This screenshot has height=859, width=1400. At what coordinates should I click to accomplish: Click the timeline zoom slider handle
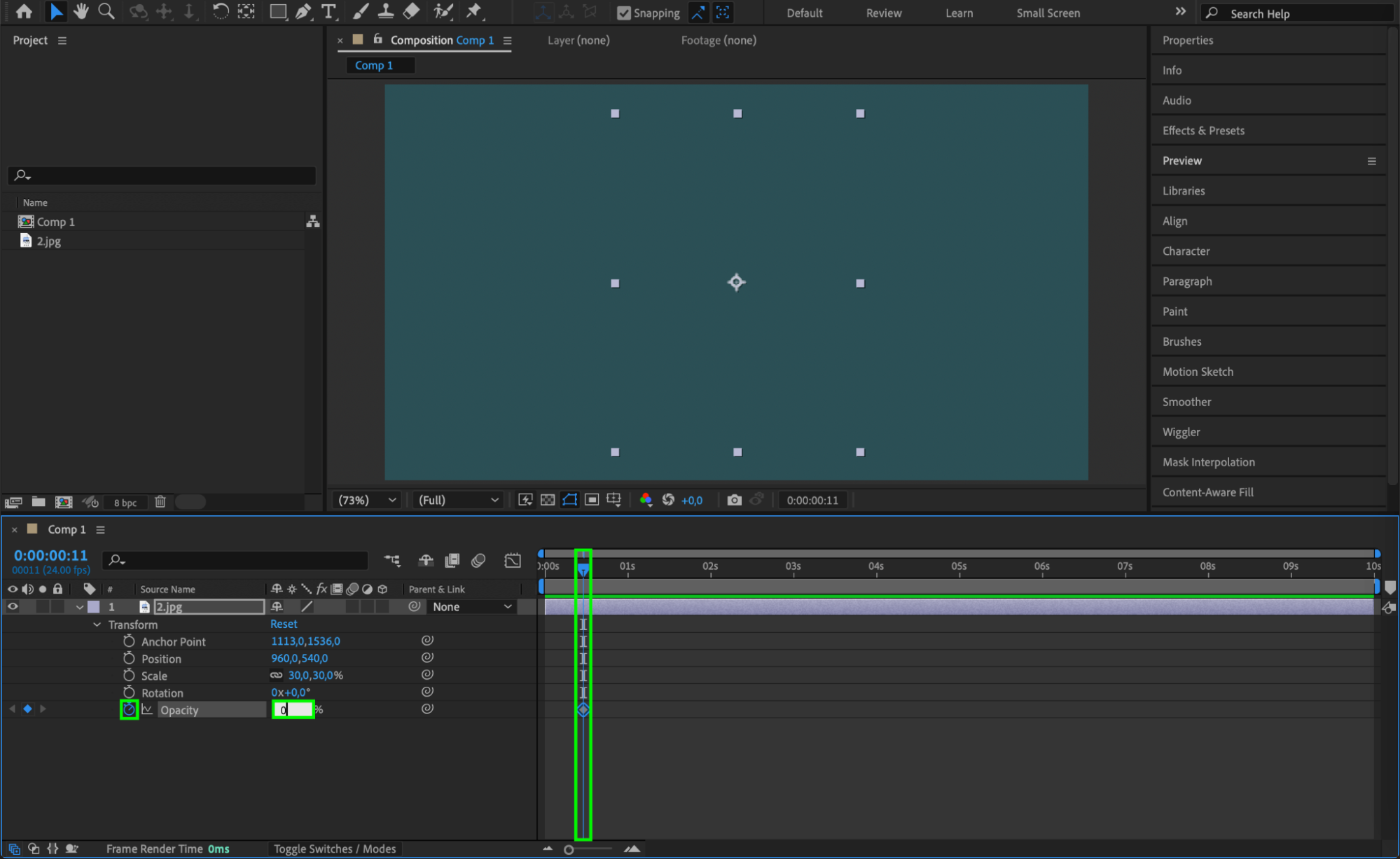coord(569,849)
